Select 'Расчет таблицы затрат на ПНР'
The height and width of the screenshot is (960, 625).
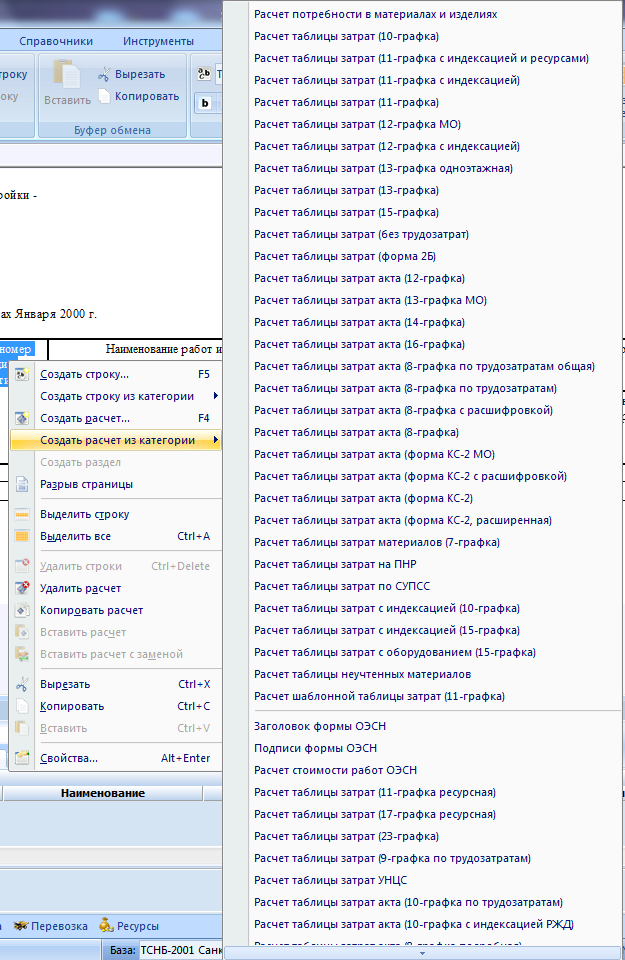(x=335, y=565)
